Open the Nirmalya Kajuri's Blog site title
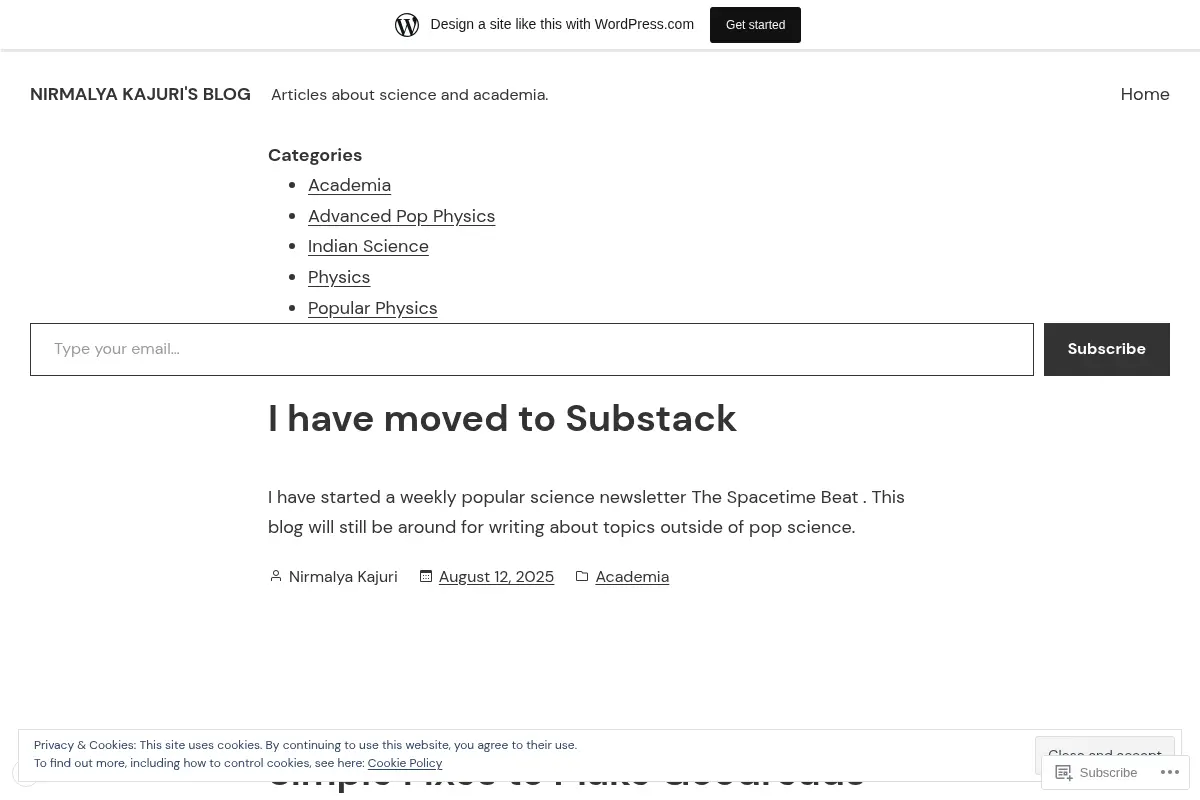 pyautogui.click(x=140, y=94)
